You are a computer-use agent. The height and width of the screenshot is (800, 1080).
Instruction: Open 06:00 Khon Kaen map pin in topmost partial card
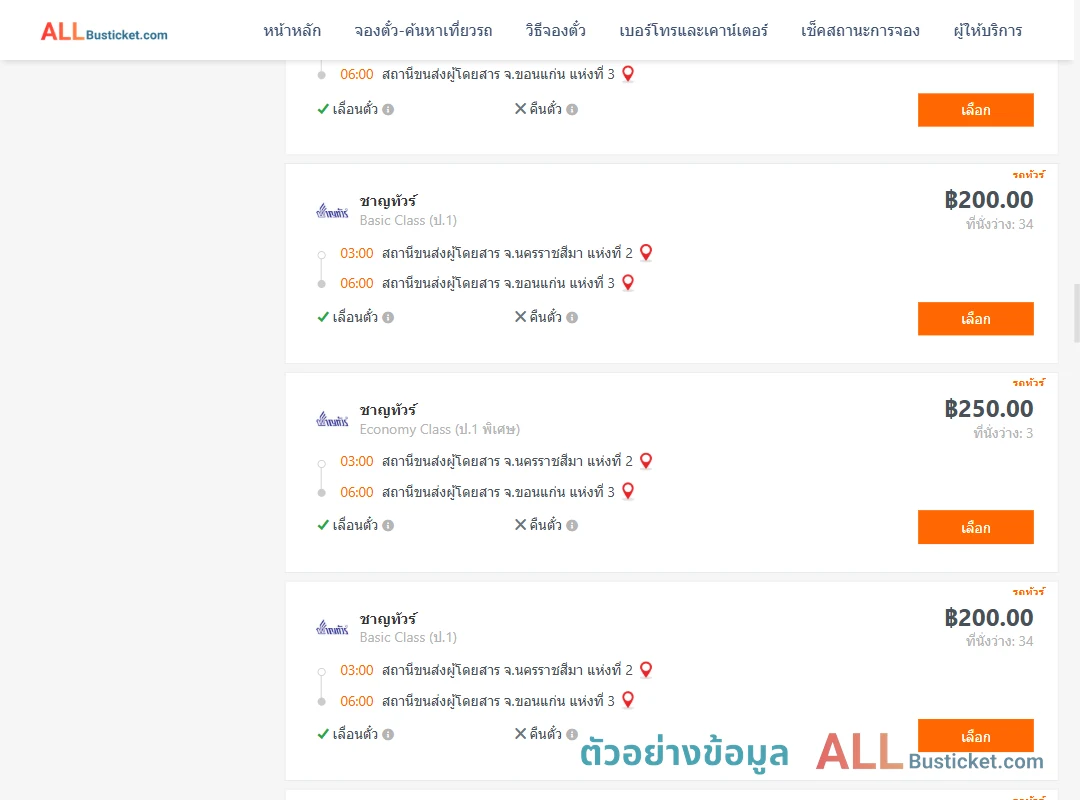click(x=628, y=74)
